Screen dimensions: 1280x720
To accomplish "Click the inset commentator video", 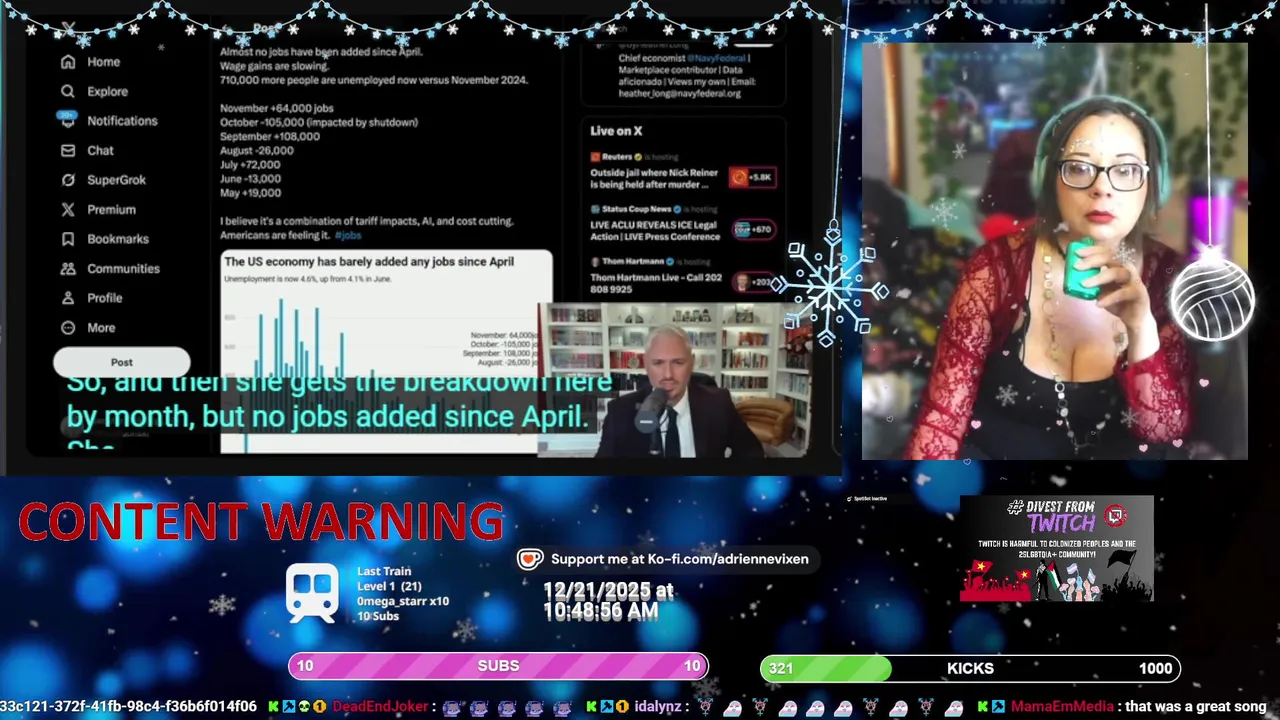I will click(x=674, y=381).
